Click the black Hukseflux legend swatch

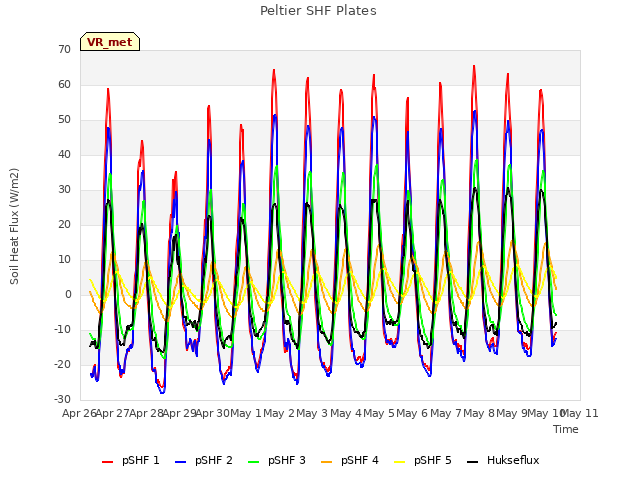(472, 462)
